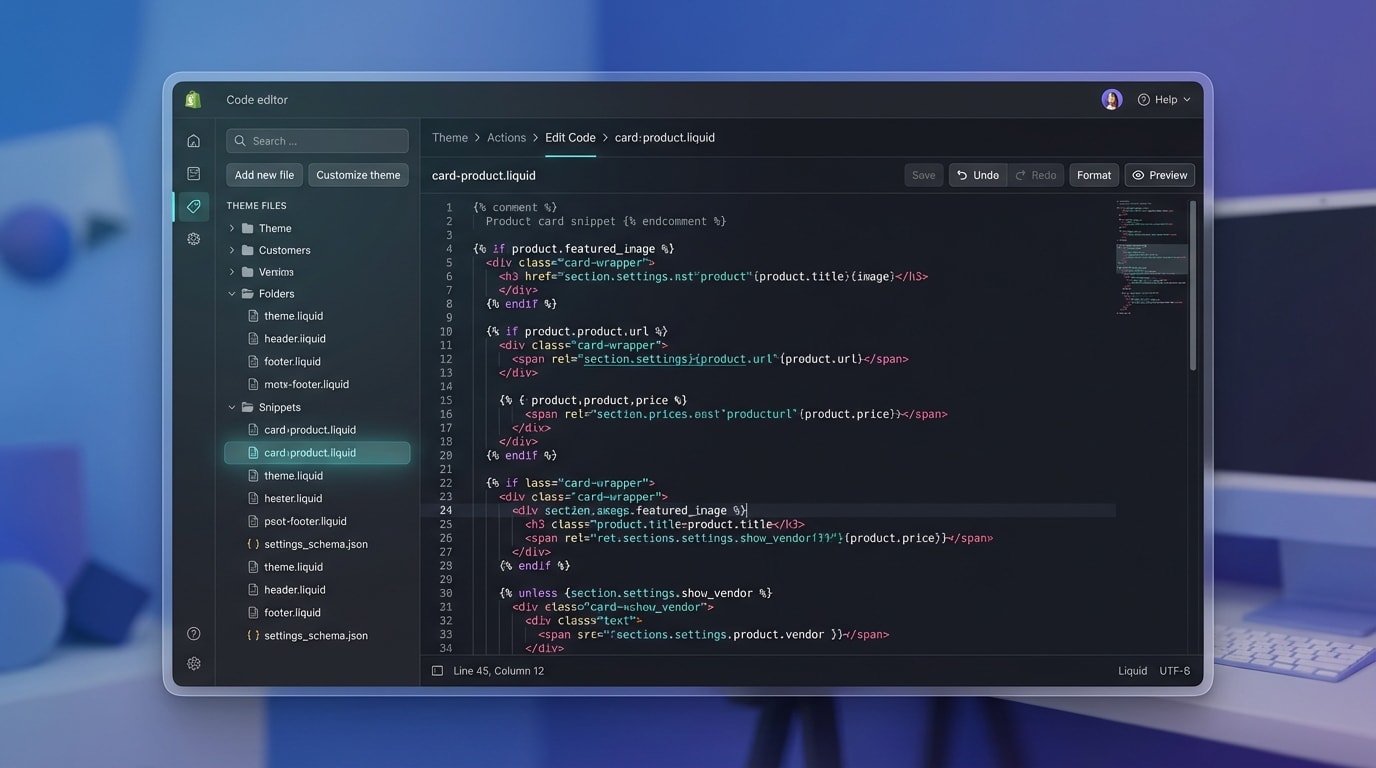
Task: Click the Shopify bag logo in the header
Action: (193, 99)
